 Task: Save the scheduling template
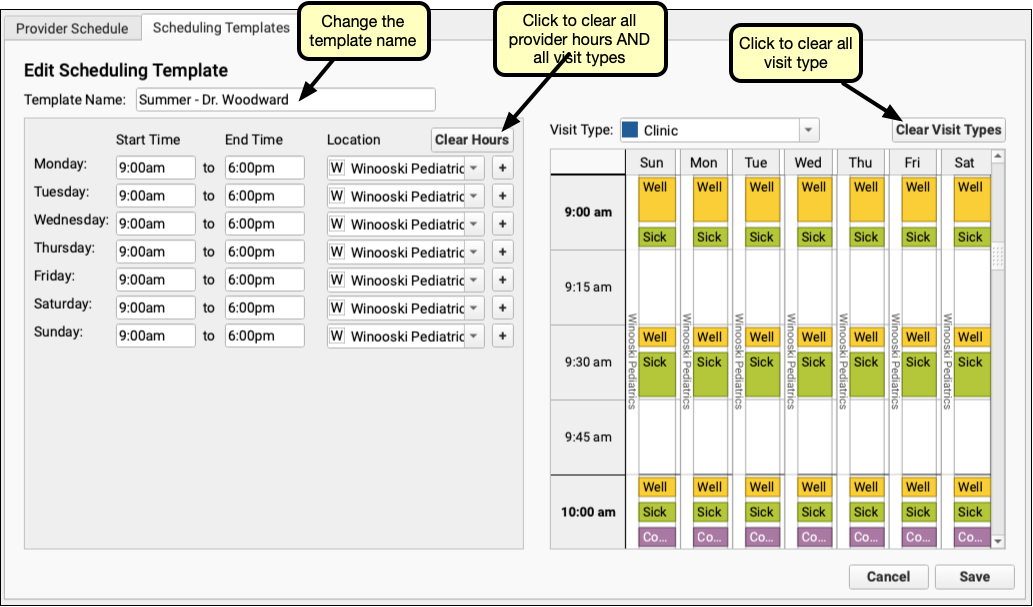(x=974, y=577)
